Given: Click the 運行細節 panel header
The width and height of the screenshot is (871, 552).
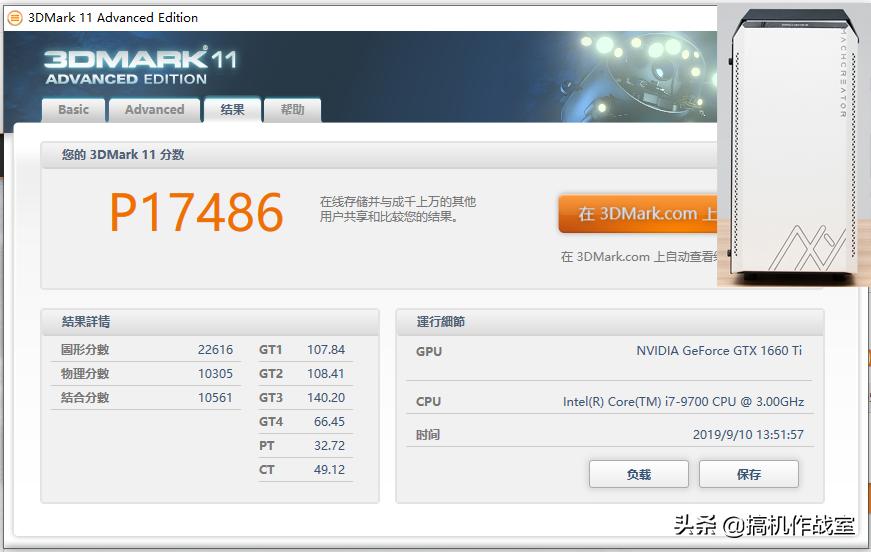Looking at the screenshot, I should click(x=610, y=322).
